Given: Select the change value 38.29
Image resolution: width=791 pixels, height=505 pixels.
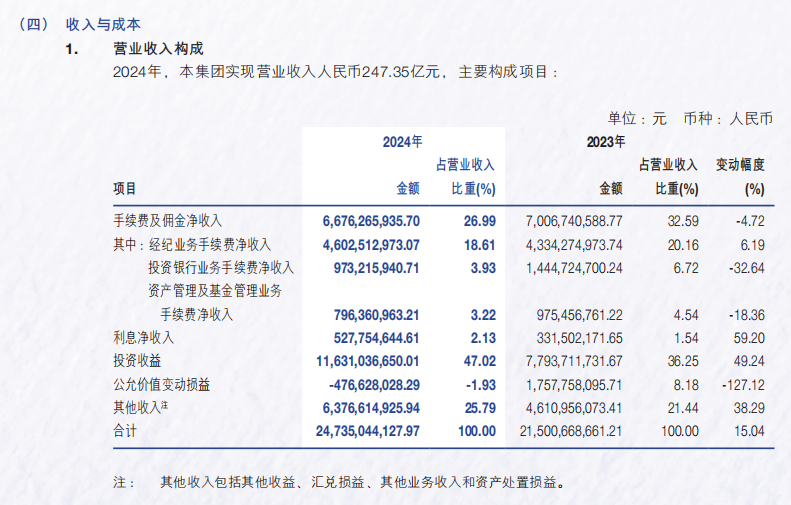Looking at the screenshot, I should tap(750, 408).
